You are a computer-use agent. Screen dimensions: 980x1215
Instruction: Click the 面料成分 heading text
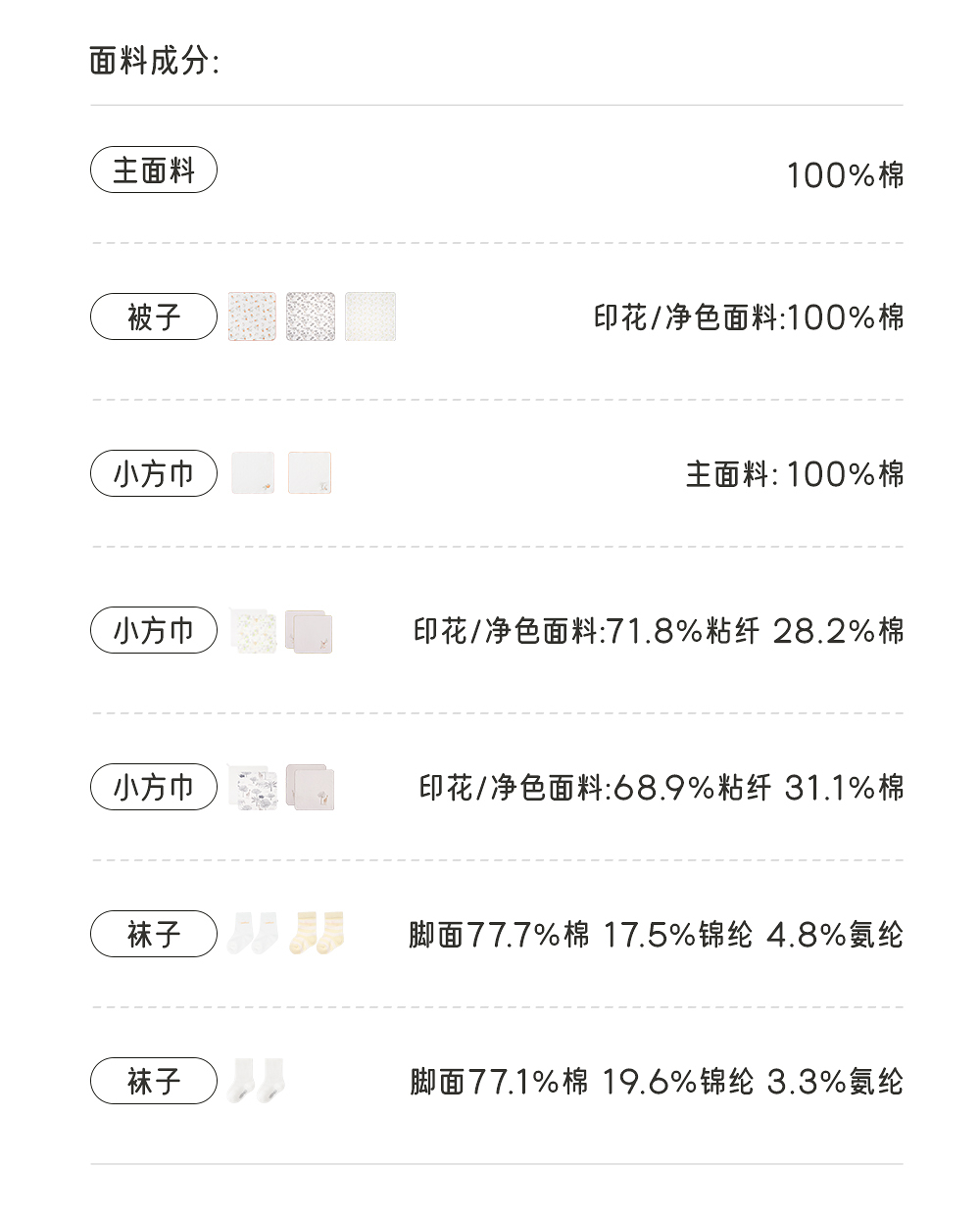[154, 61]
